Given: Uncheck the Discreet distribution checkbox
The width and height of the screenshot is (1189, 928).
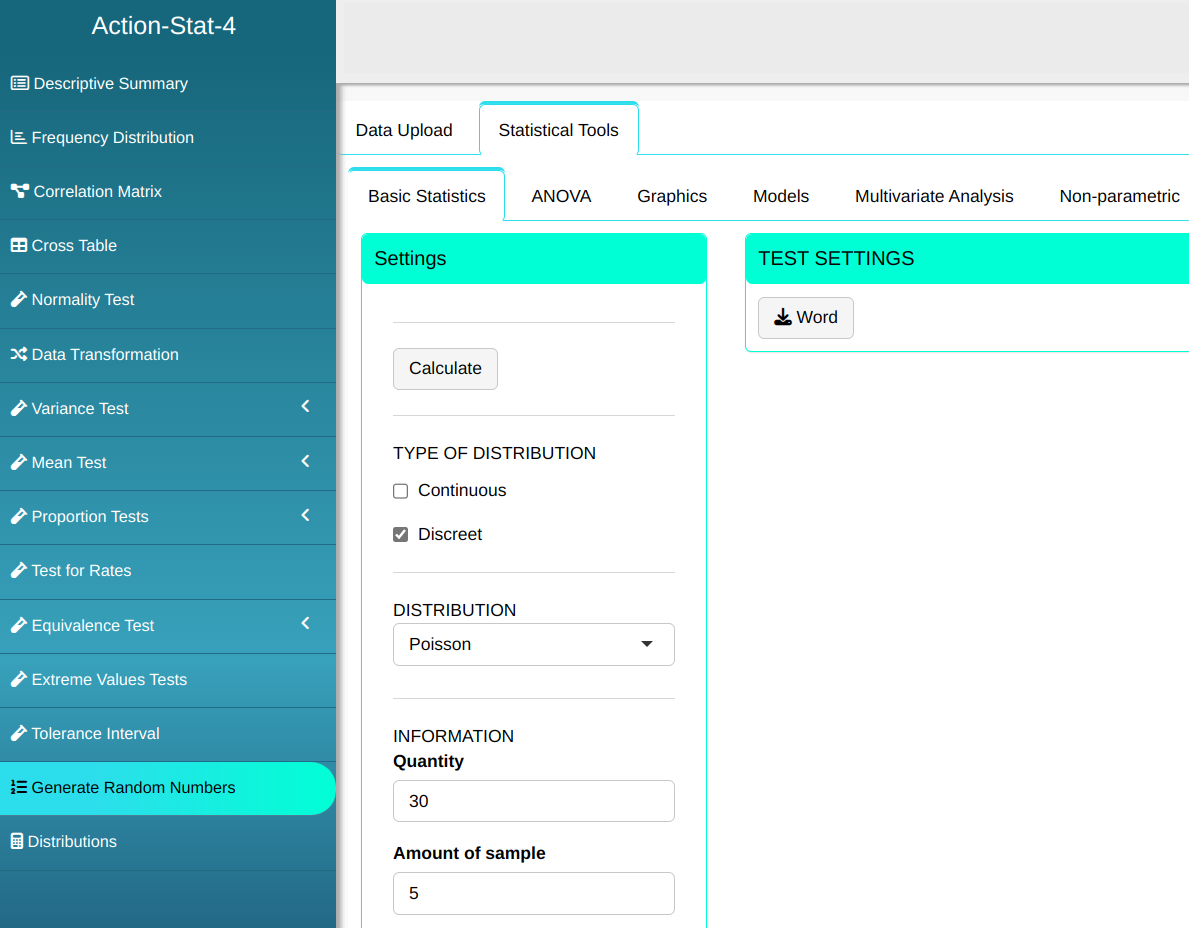Looking at the screenshot, I should (x=401, y=535).
